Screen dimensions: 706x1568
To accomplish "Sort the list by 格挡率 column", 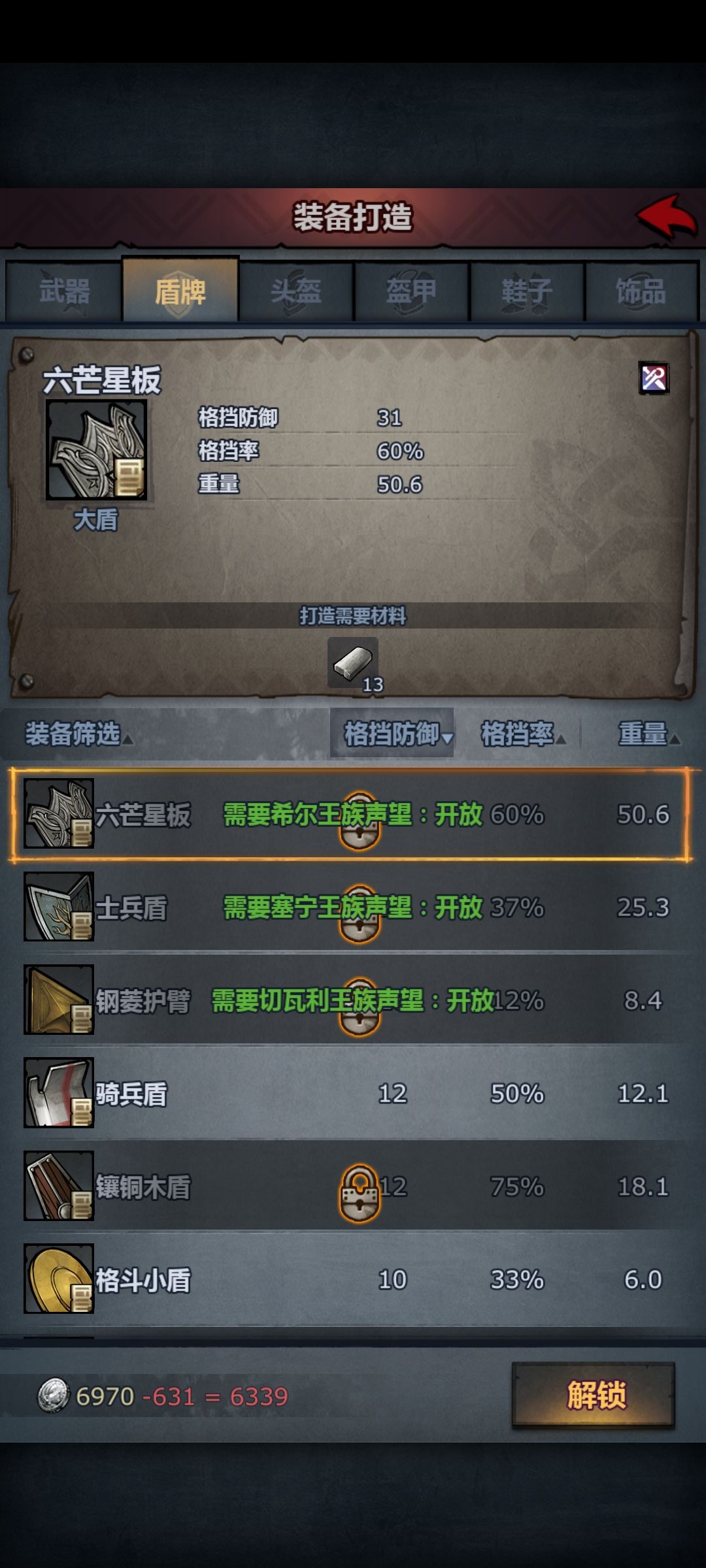I will coord(523,734).
